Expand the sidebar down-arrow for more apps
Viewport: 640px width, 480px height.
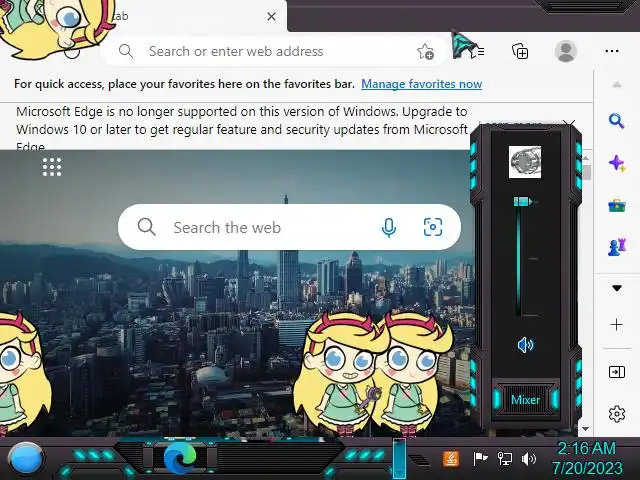click(617, 288)
